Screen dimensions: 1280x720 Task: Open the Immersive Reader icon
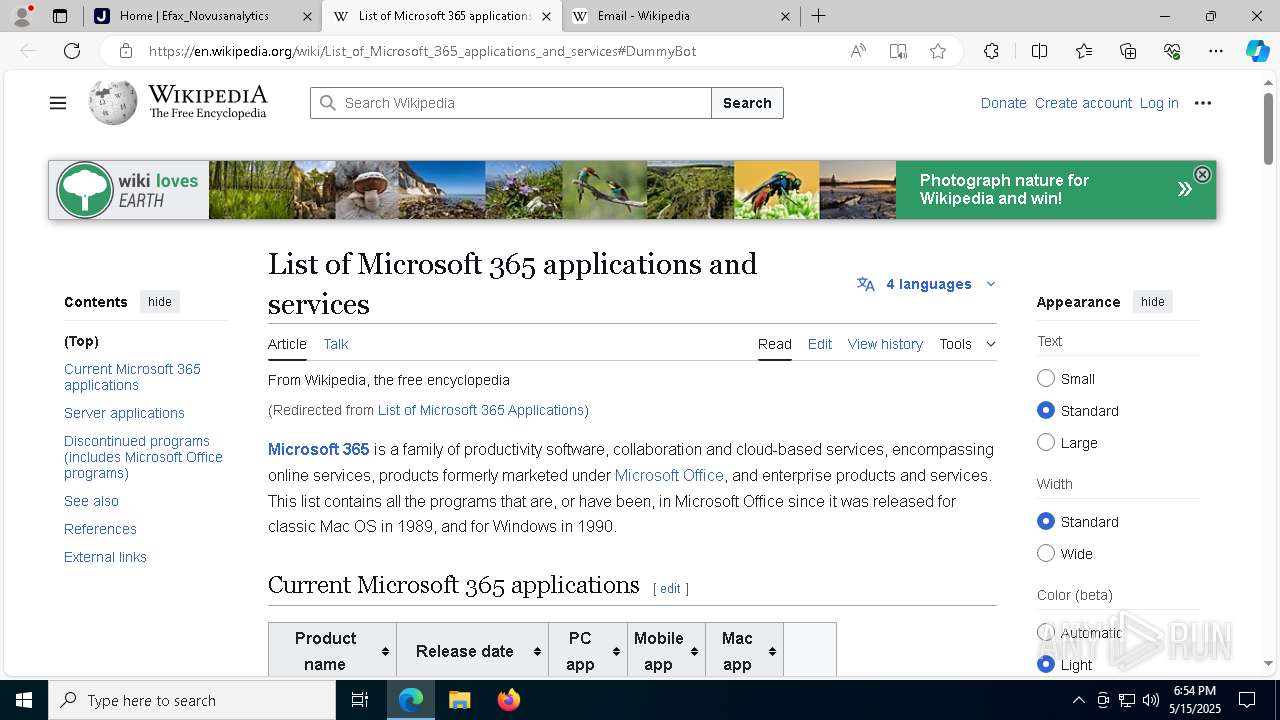point(898,51)
